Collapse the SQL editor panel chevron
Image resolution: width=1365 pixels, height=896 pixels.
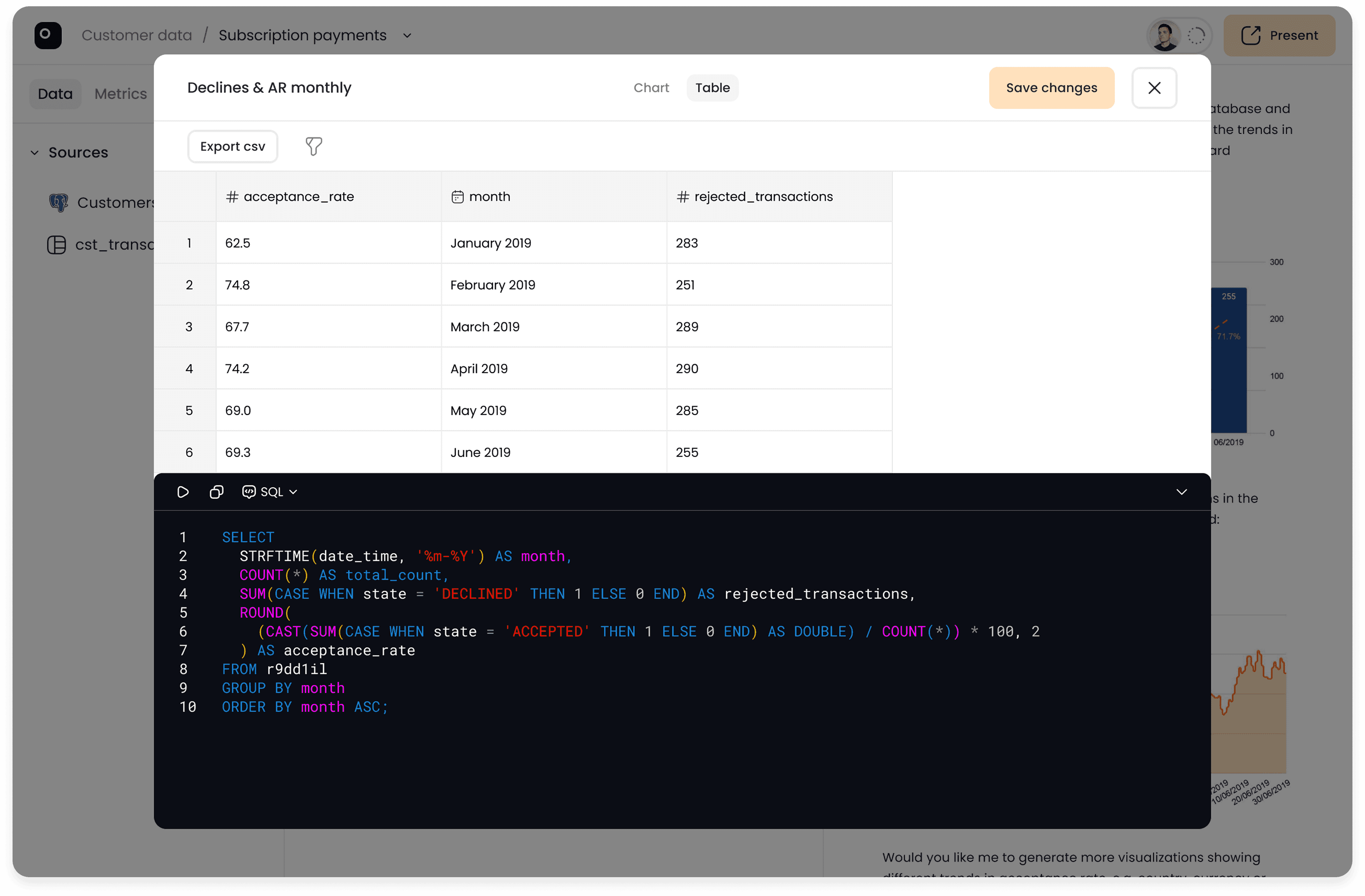point(1181,492)
